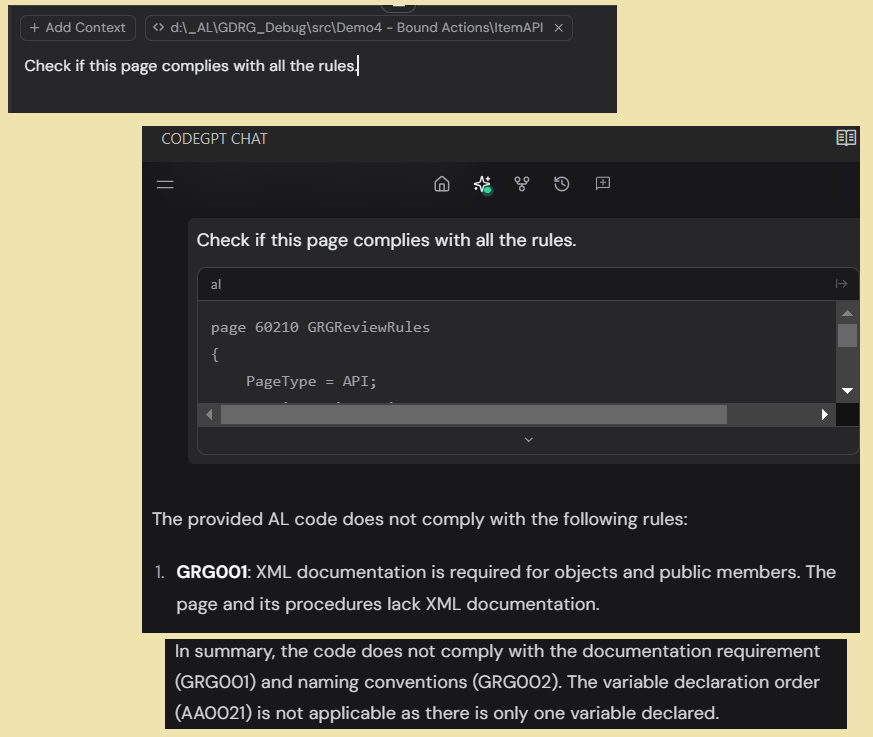Click the horizontal scroll left arrow
Screen dimensions: 873x737
[209, 414]
